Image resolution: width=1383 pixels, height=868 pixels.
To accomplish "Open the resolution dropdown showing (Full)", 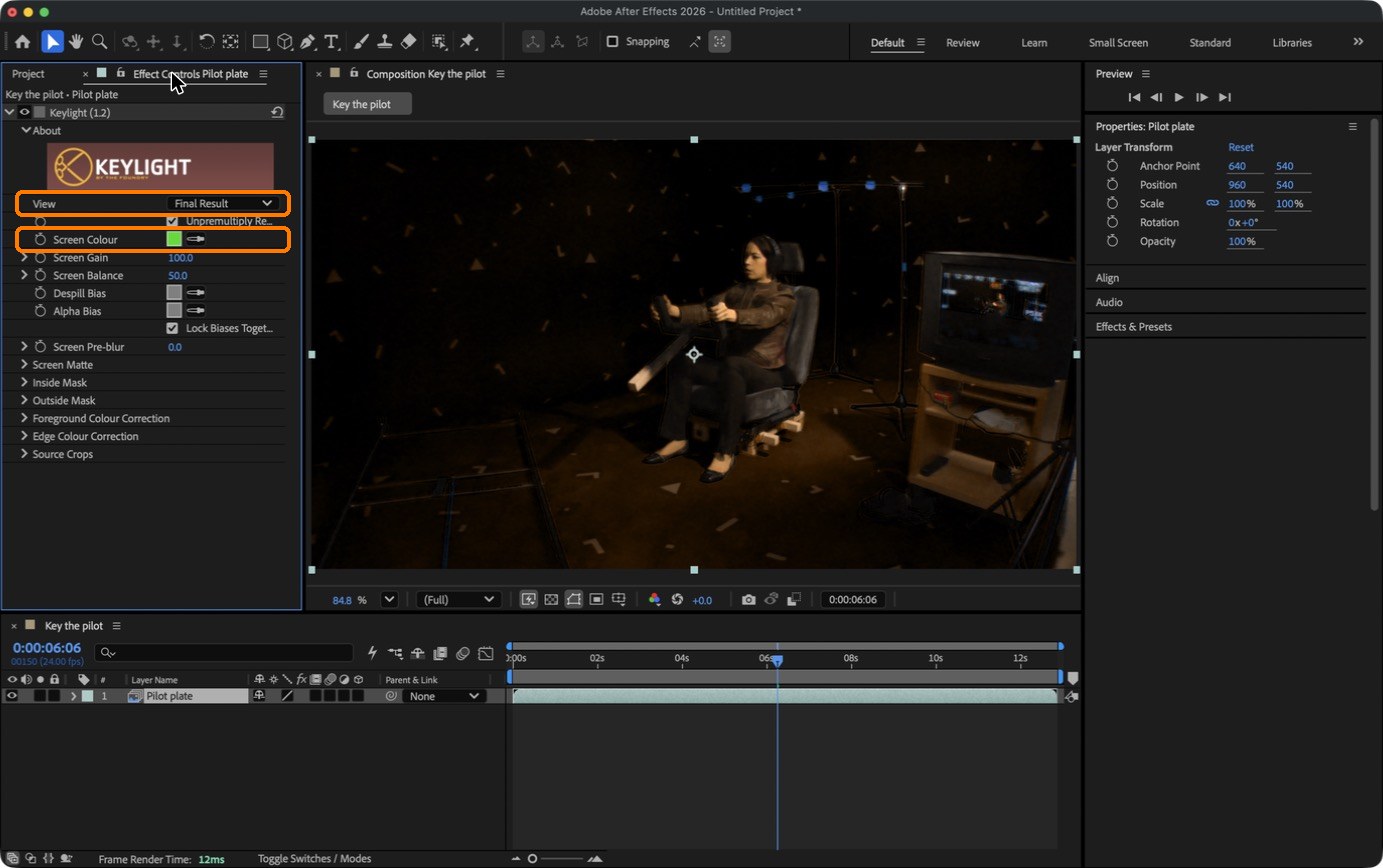I will pos(458,600).
